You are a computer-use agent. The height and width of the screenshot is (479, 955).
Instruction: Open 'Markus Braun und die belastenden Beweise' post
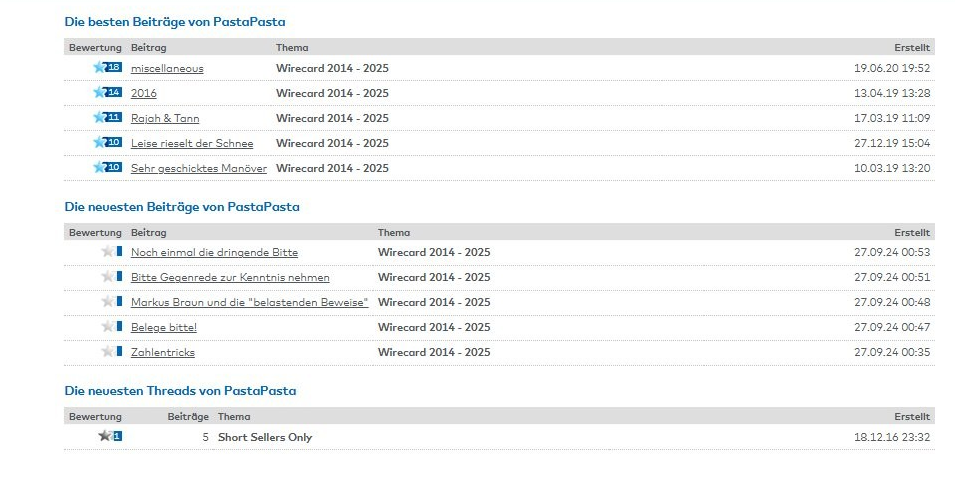(x=249, y=302)
